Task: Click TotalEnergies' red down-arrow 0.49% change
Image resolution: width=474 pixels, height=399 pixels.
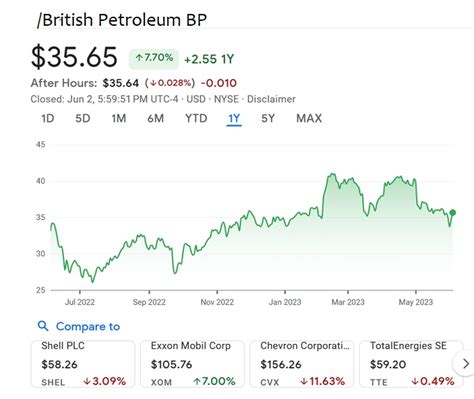Action: click(x=433, y=381)
